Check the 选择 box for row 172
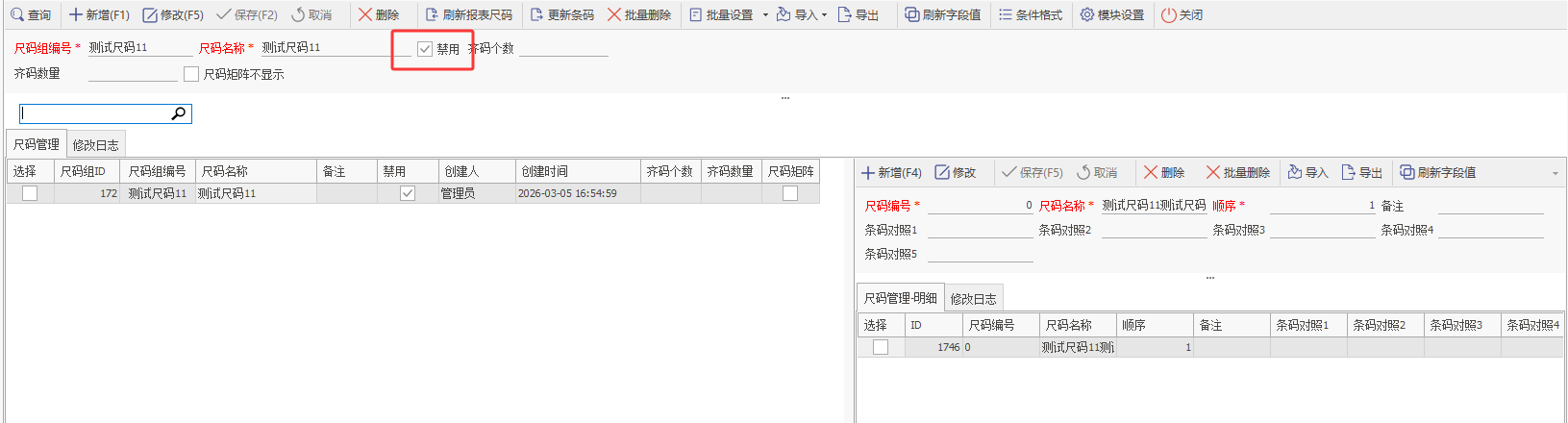 [30, 193]
